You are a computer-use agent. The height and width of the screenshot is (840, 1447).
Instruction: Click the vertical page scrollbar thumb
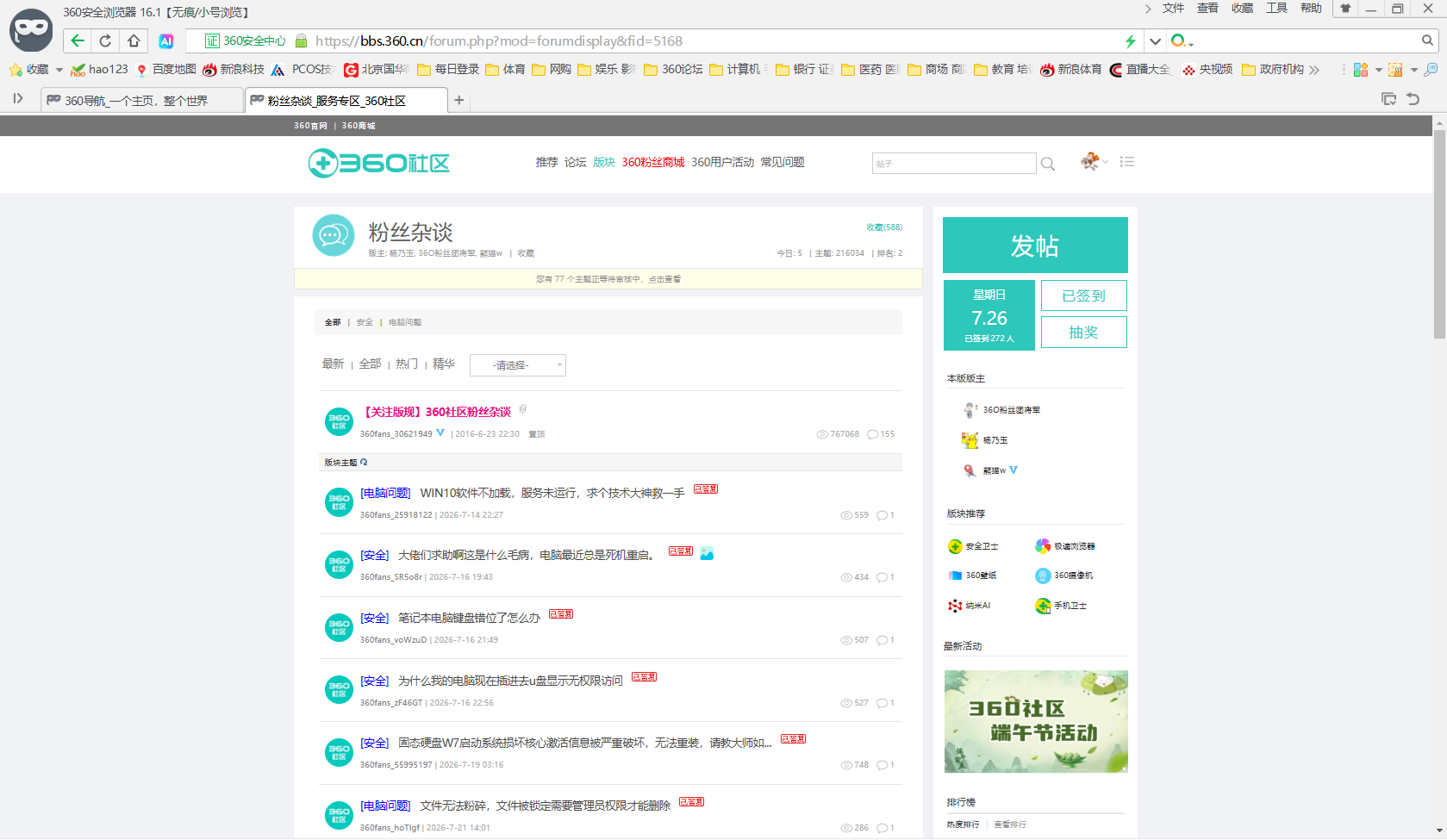click(x=1439, y=233)
